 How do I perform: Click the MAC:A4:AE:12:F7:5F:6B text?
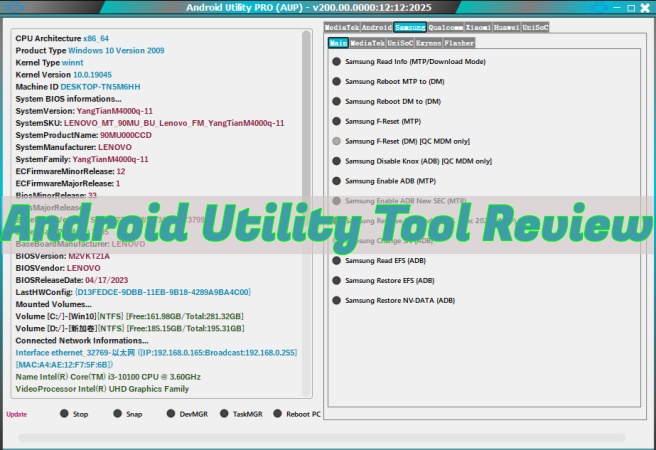pyautogui.click(x=64, y=365)
